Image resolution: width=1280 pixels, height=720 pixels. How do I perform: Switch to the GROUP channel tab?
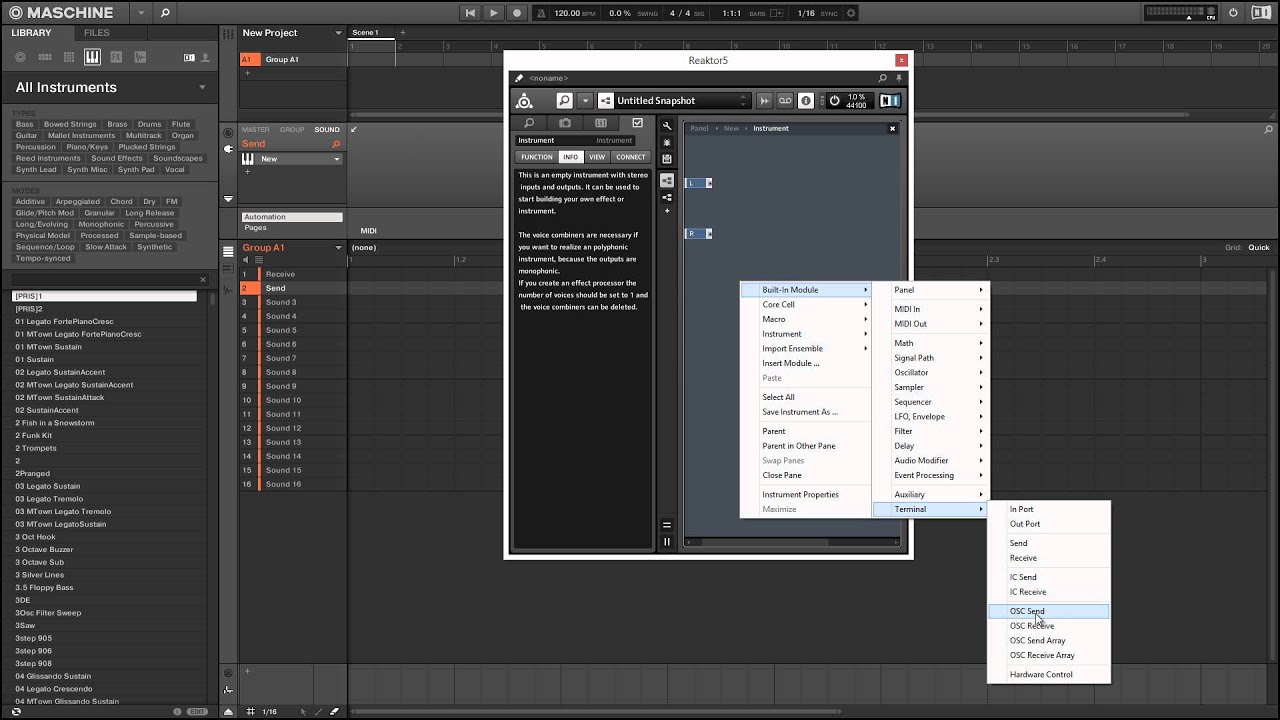[x=292, y=130]
